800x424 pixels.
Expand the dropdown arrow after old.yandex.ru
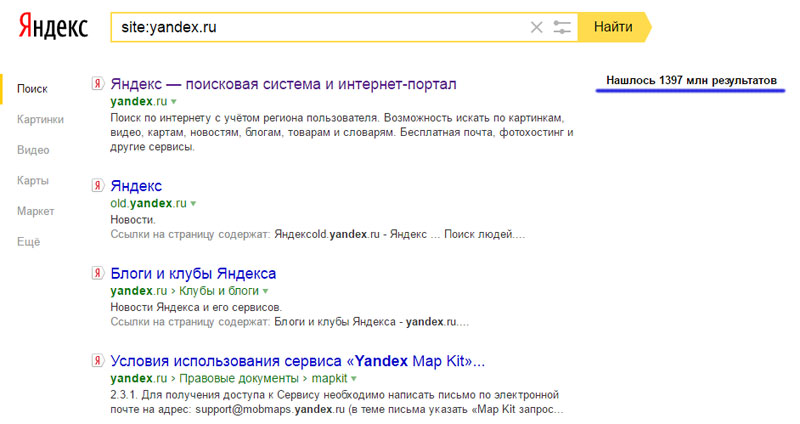(193, 204)
